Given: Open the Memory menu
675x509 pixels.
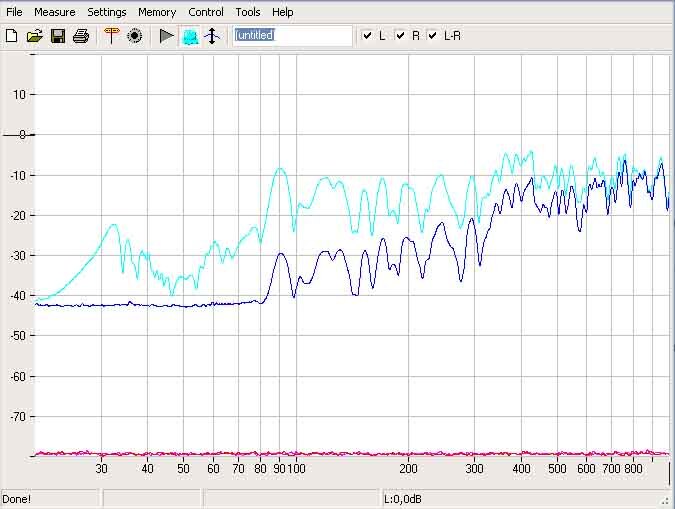Looking at the screenshot, I should click(157, 12).
